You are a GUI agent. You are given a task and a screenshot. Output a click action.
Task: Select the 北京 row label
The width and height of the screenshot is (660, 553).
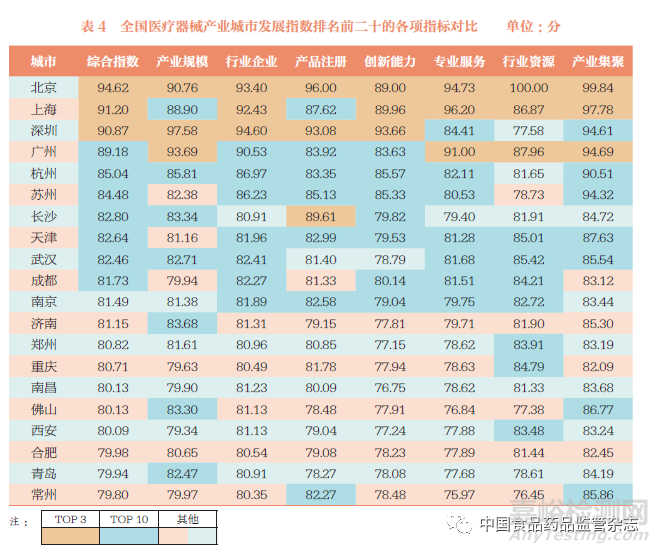pos(43,88)
